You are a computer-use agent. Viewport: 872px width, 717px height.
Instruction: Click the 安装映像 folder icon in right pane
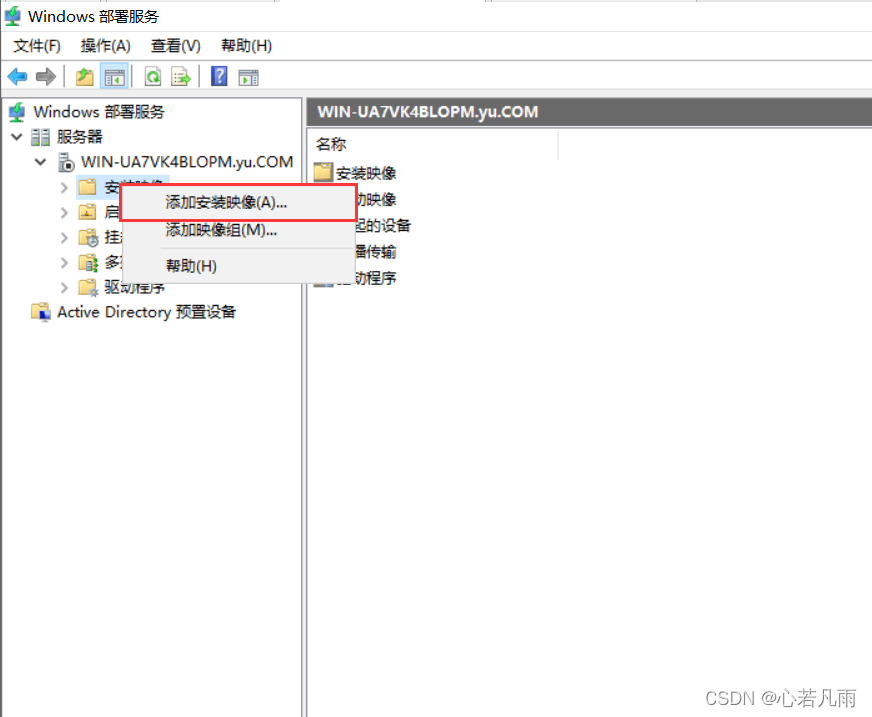pos(323,172)
